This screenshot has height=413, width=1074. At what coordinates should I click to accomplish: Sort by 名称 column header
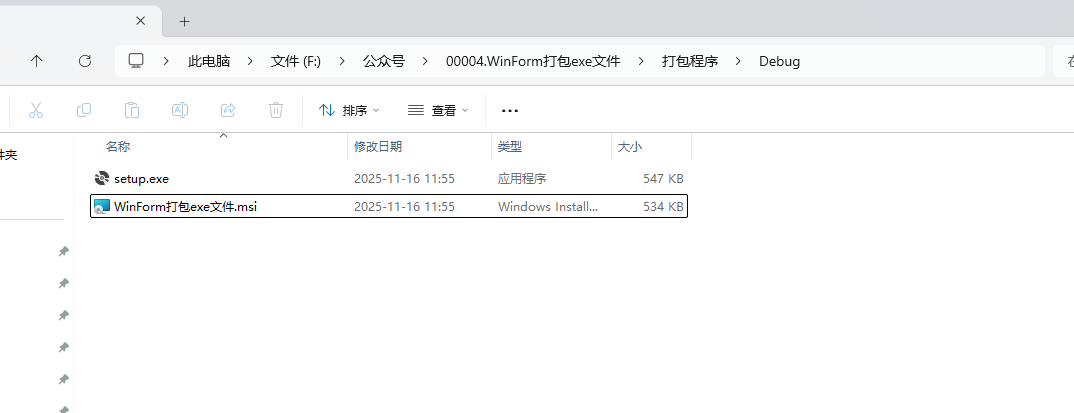(118, 147)
